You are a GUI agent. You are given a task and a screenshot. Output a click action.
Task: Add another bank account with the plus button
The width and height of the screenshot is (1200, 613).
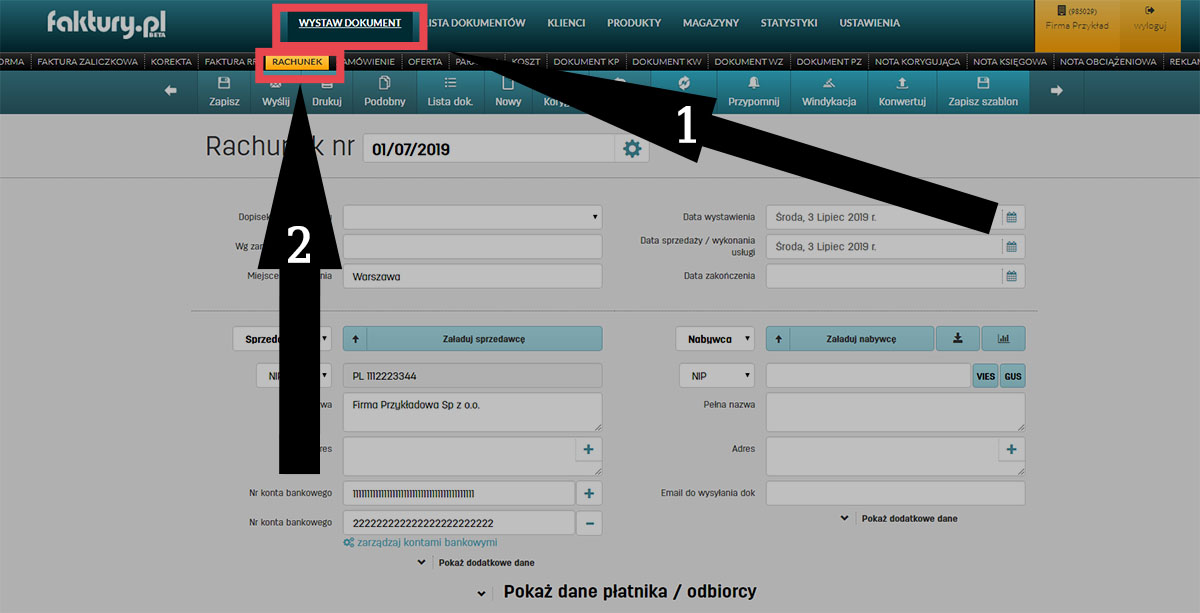(x=589, y=492)
